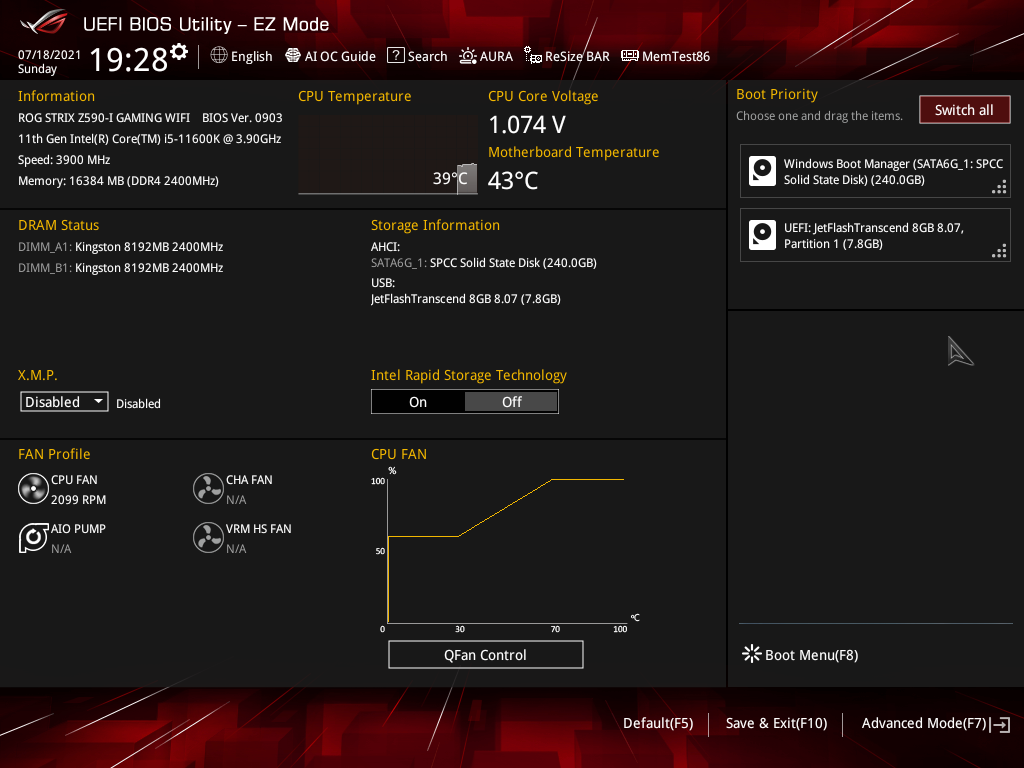Open the Boot Menu with F8

coord(800,654)
